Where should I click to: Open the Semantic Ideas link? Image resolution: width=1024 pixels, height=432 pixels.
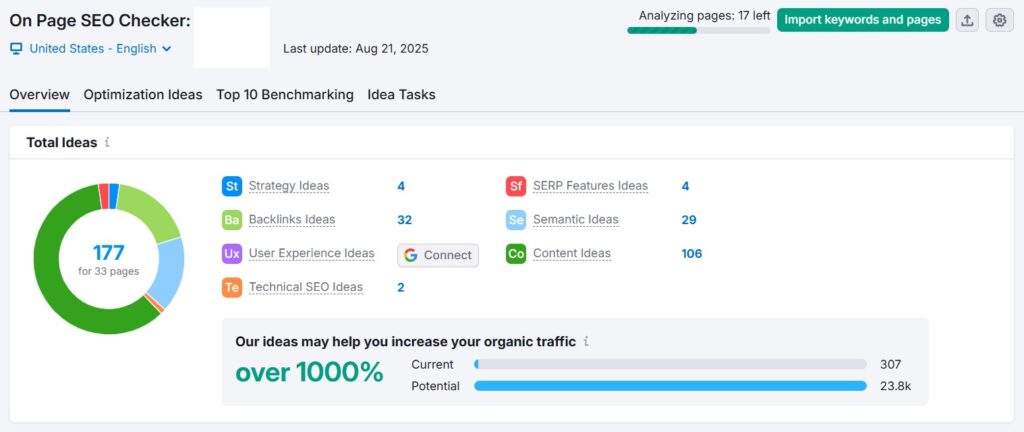tap(575, 220)
